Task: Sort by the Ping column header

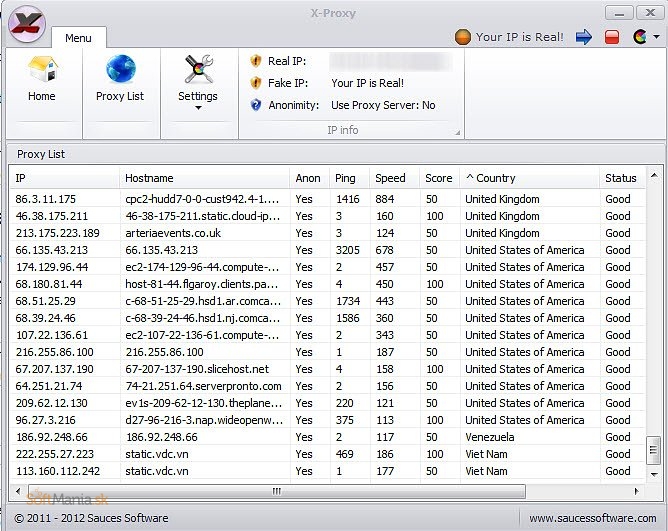Action: (x=350, y=178)
